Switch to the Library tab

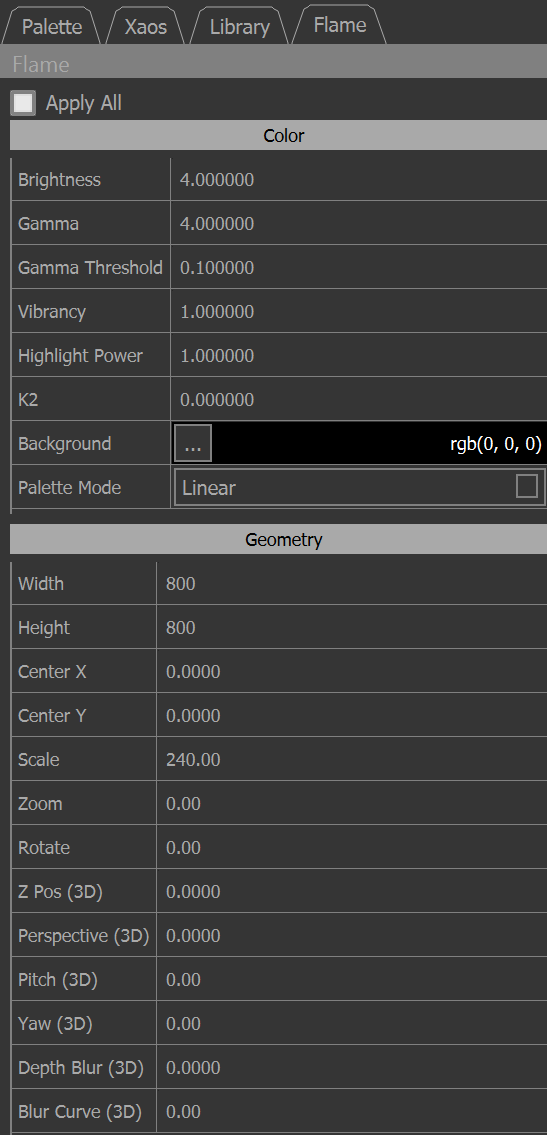239,28
